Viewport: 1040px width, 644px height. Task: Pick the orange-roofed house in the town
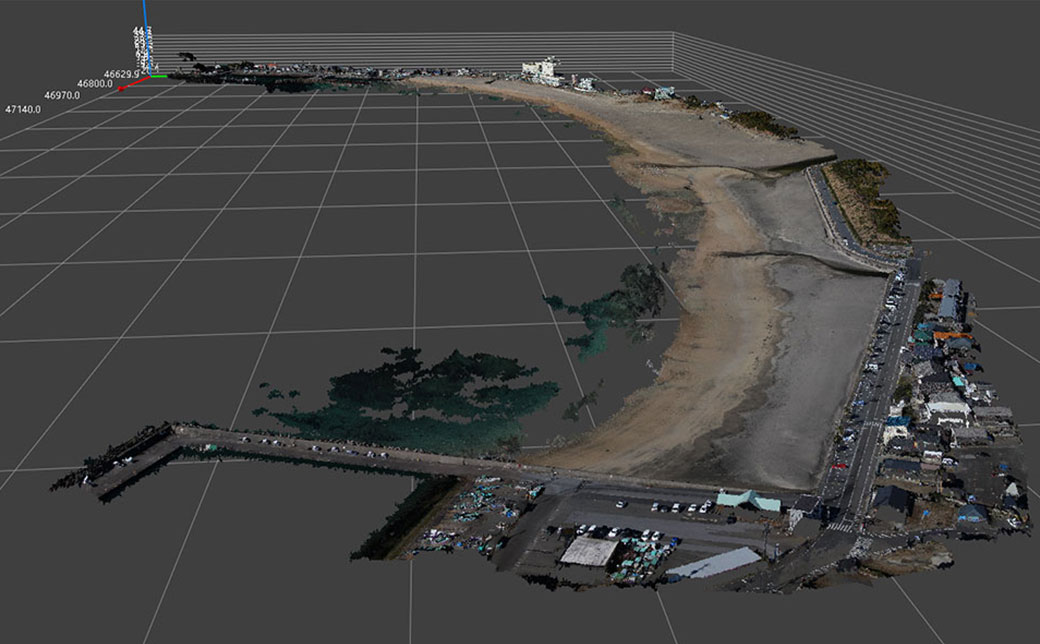950,337
